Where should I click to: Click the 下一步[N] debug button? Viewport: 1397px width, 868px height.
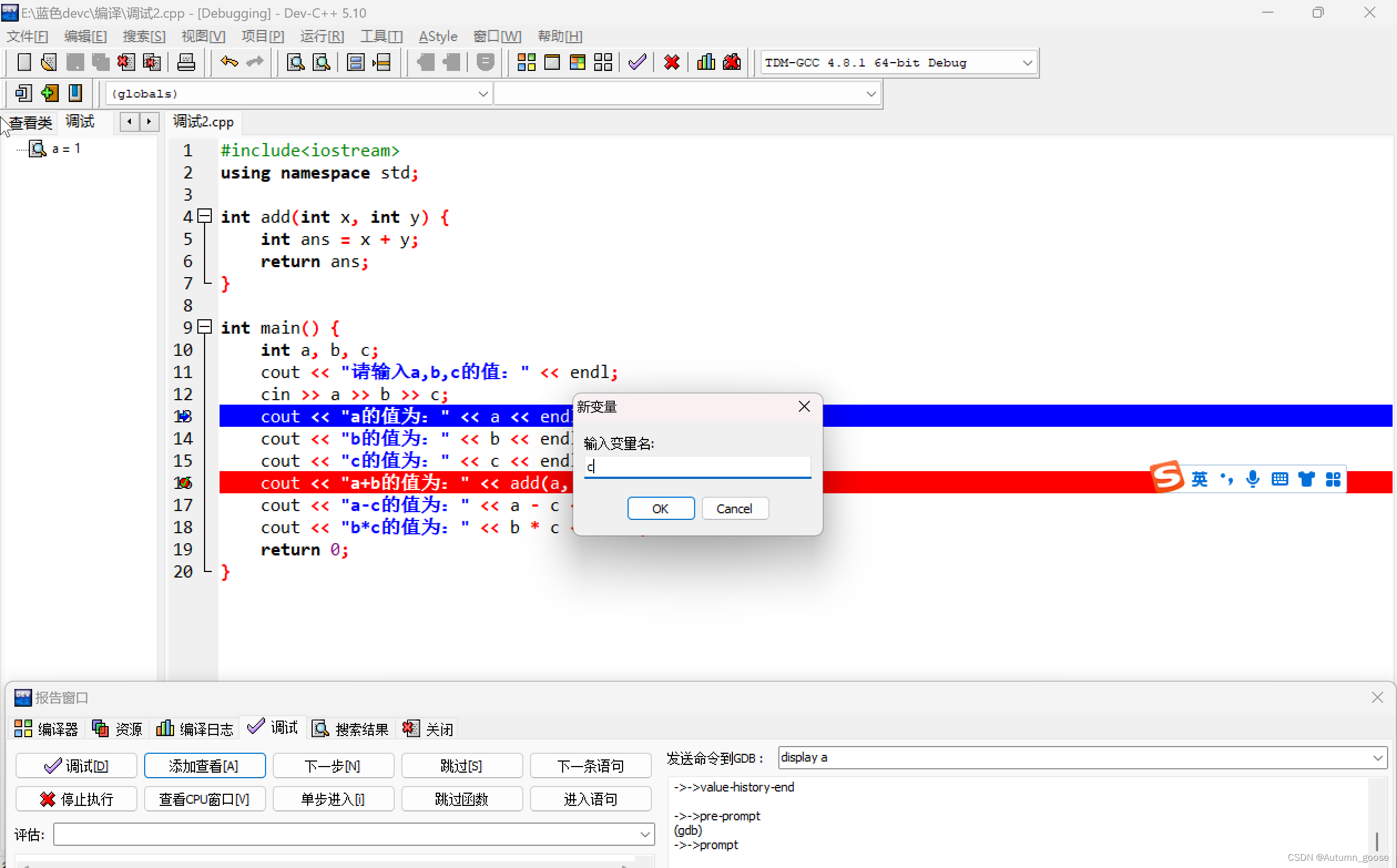tap(333, 765)
